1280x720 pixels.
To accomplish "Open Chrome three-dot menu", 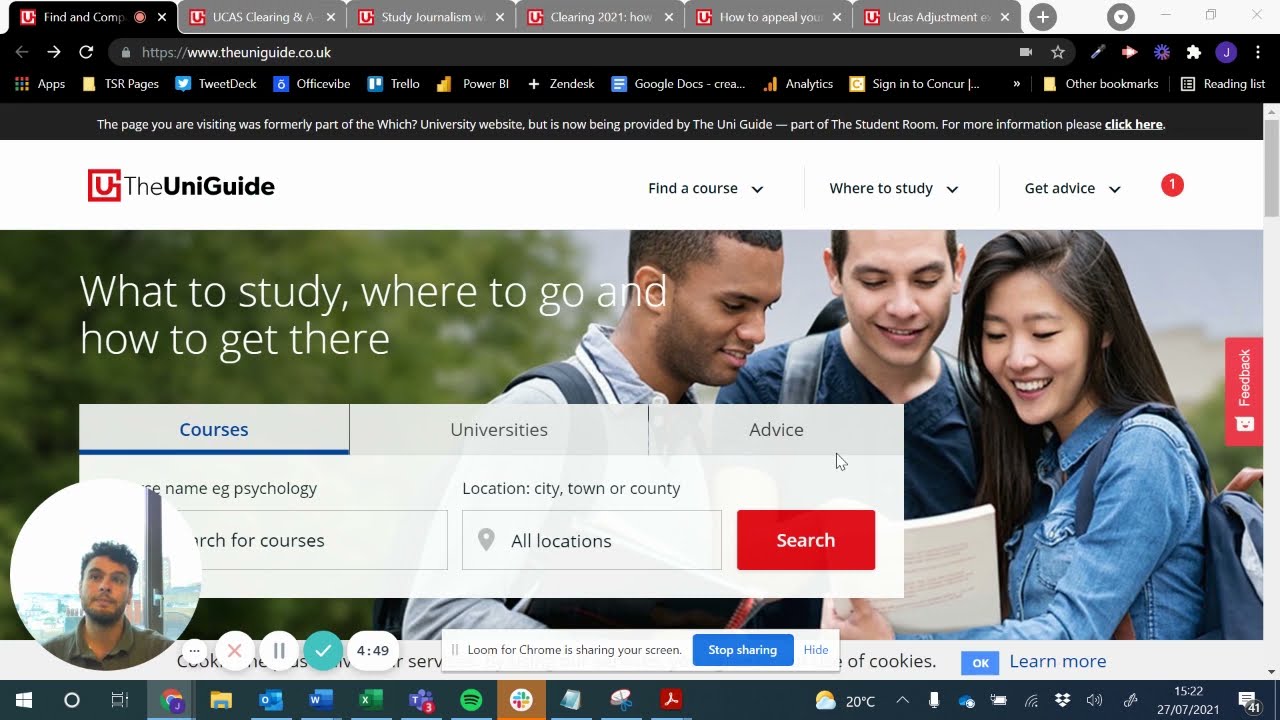I will pos(1258,52).
